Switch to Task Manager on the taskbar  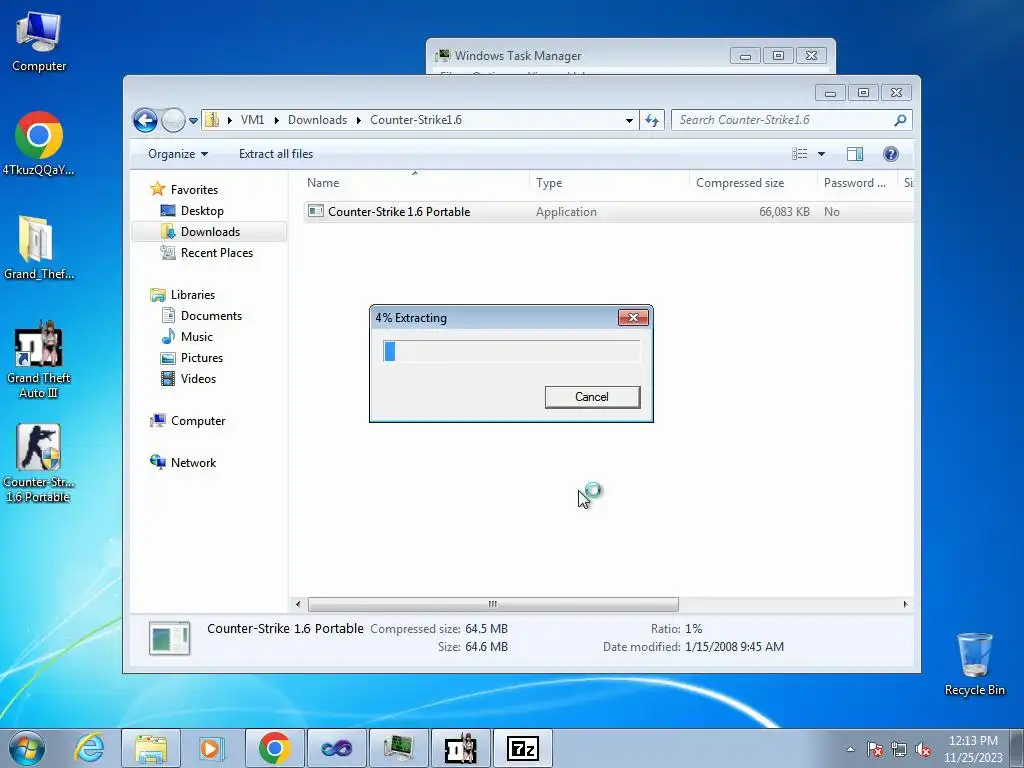(399, 748)
